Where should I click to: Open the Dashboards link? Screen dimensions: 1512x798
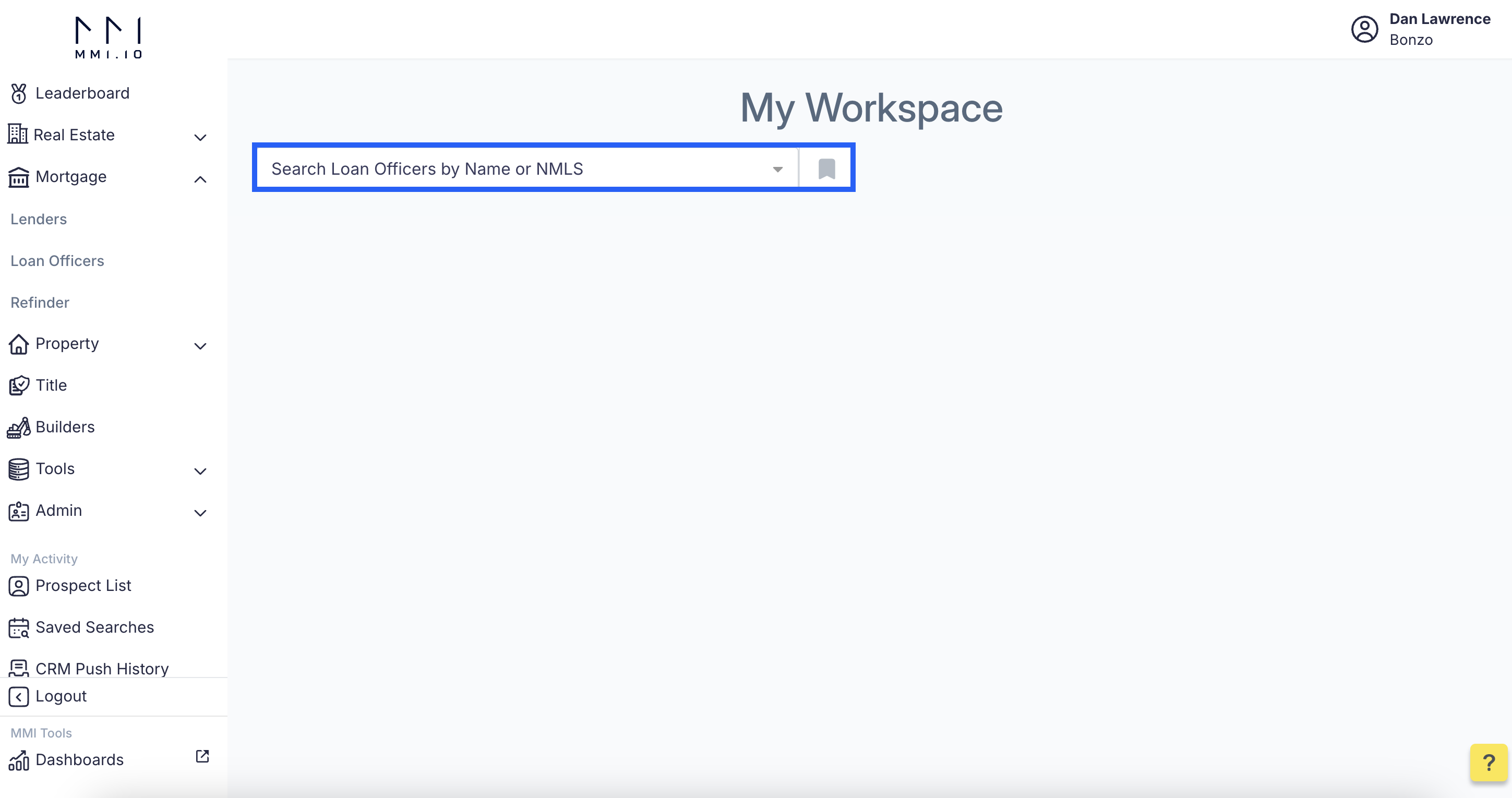click(x=79, y=760)
